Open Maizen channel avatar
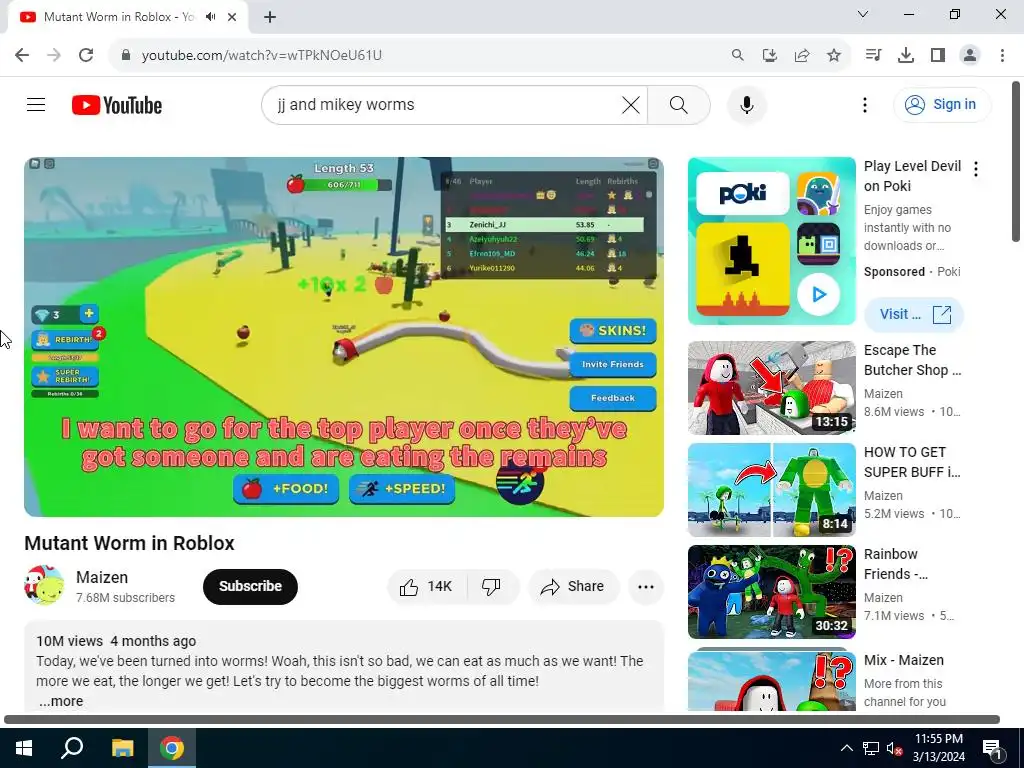Screen dimensions: 1024x768 tap(44, 586)
